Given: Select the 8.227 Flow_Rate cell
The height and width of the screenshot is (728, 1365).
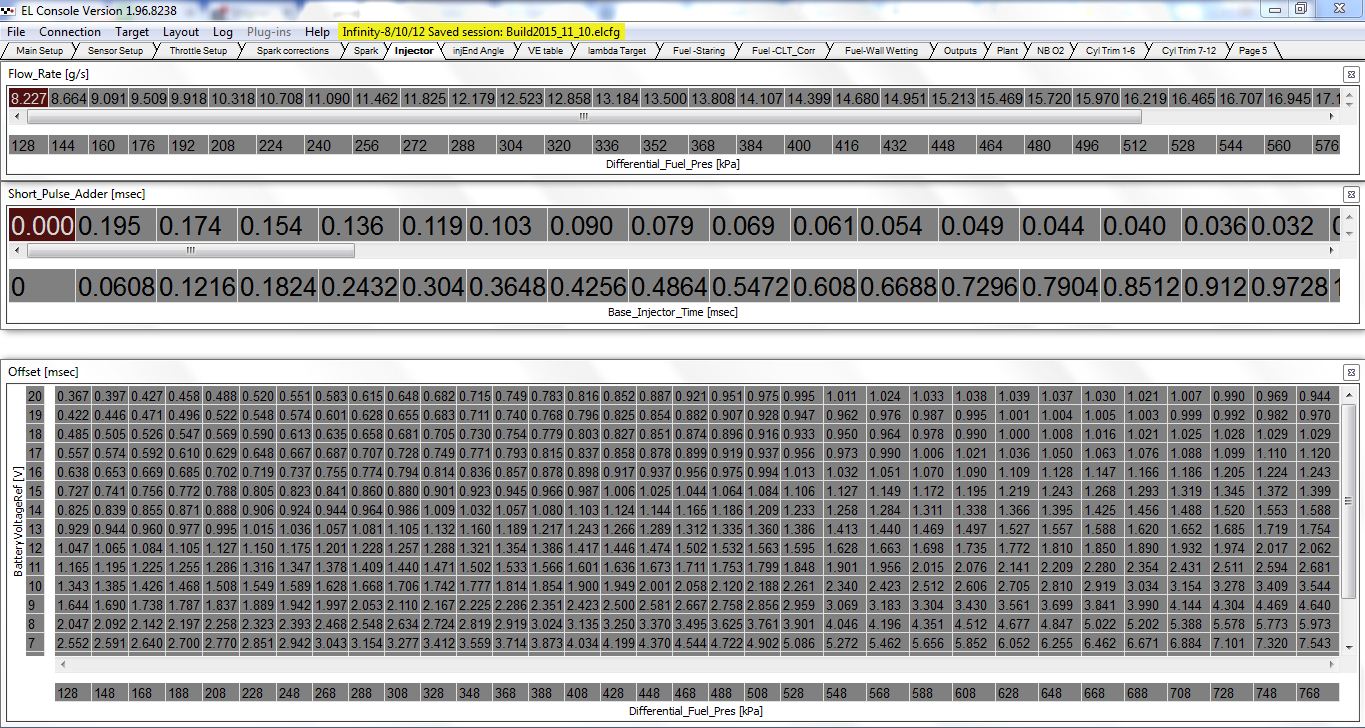Looking at the screenshot, I should click(x=27, y=99).
